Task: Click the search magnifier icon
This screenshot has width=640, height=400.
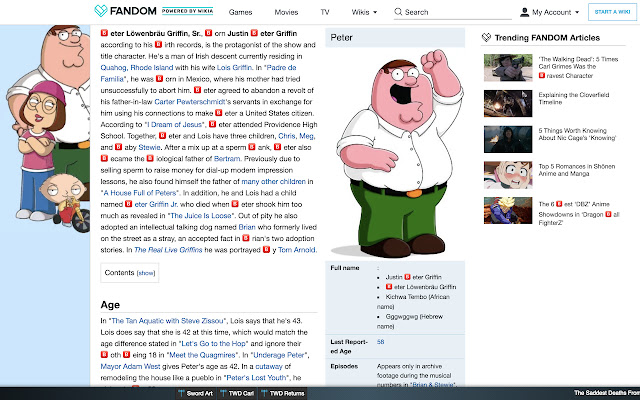Action: (x=398, y=12)
